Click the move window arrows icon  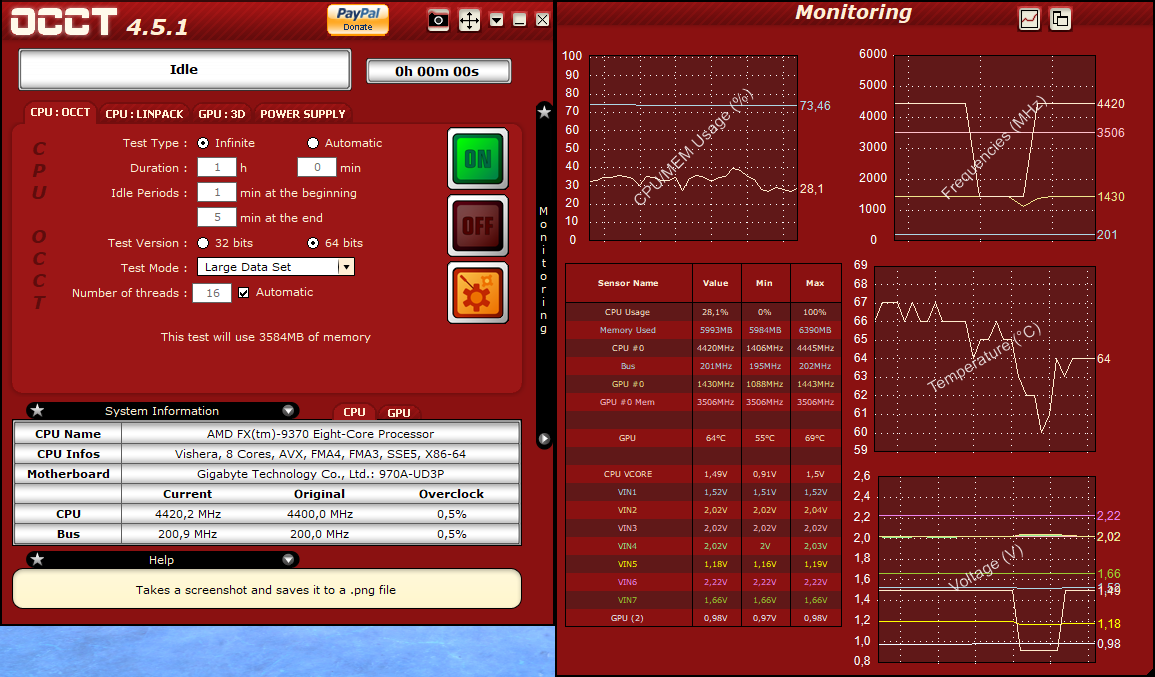[x=469, y=20]
